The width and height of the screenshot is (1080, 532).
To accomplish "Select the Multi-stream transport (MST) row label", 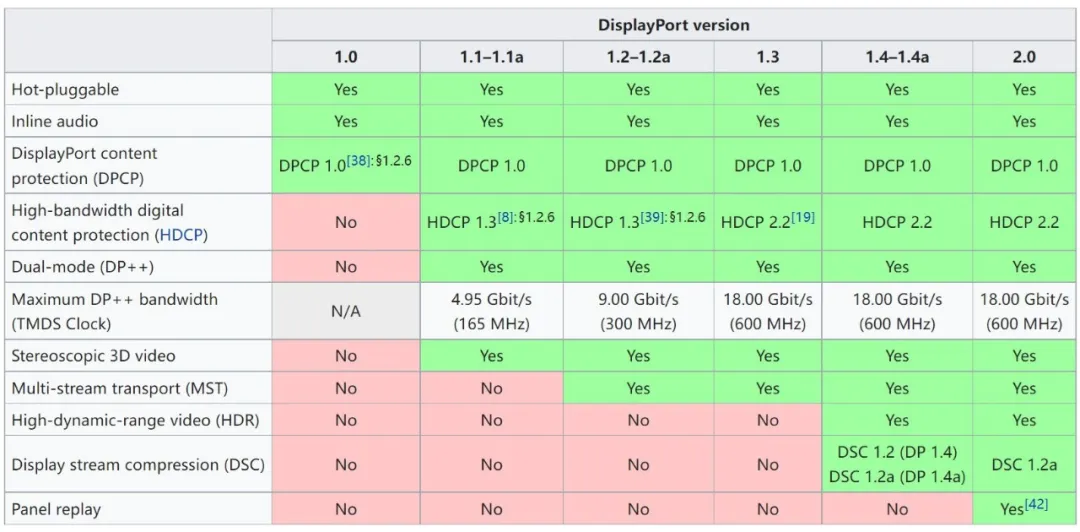I will [112, 388].
